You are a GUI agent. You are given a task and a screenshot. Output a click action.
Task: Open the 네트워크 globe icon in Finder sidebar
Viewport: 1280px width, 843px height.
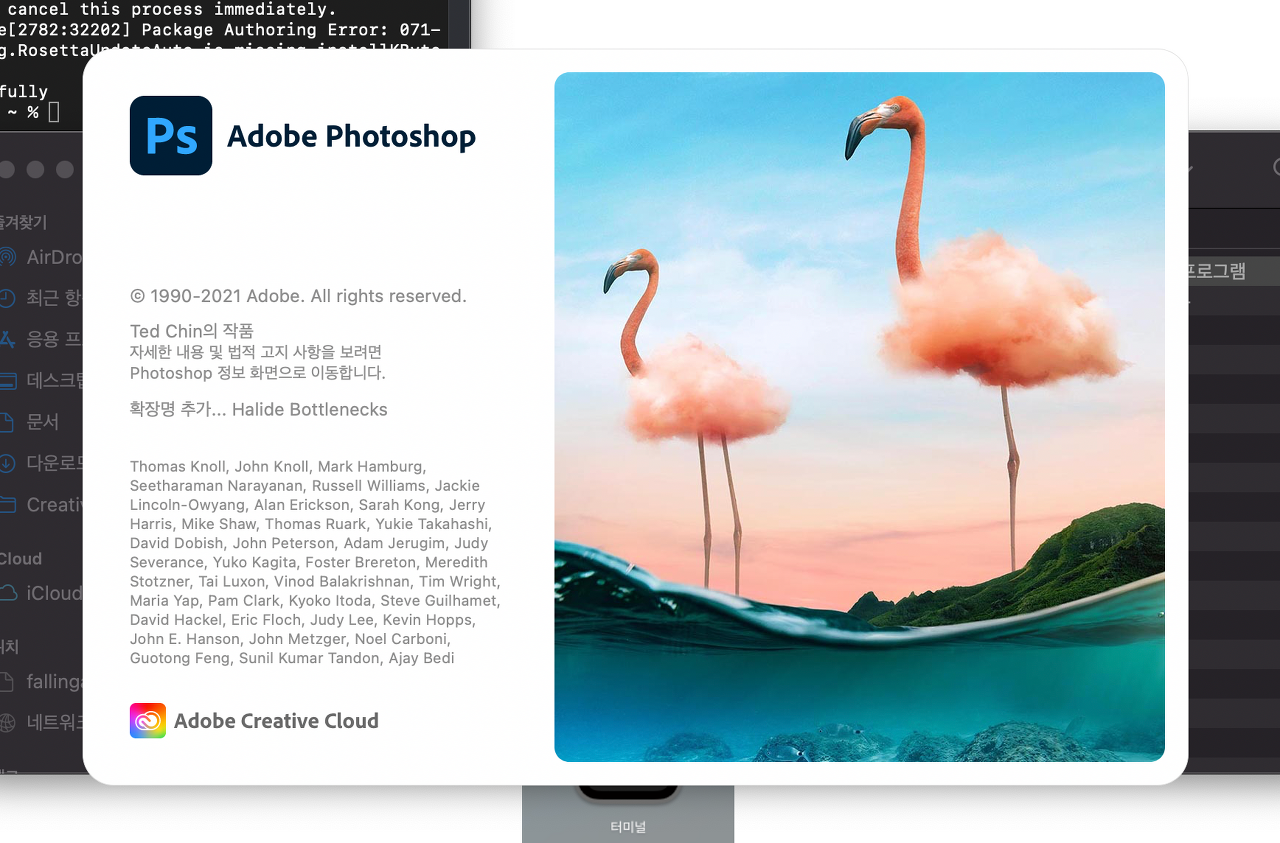click(8, 722)
